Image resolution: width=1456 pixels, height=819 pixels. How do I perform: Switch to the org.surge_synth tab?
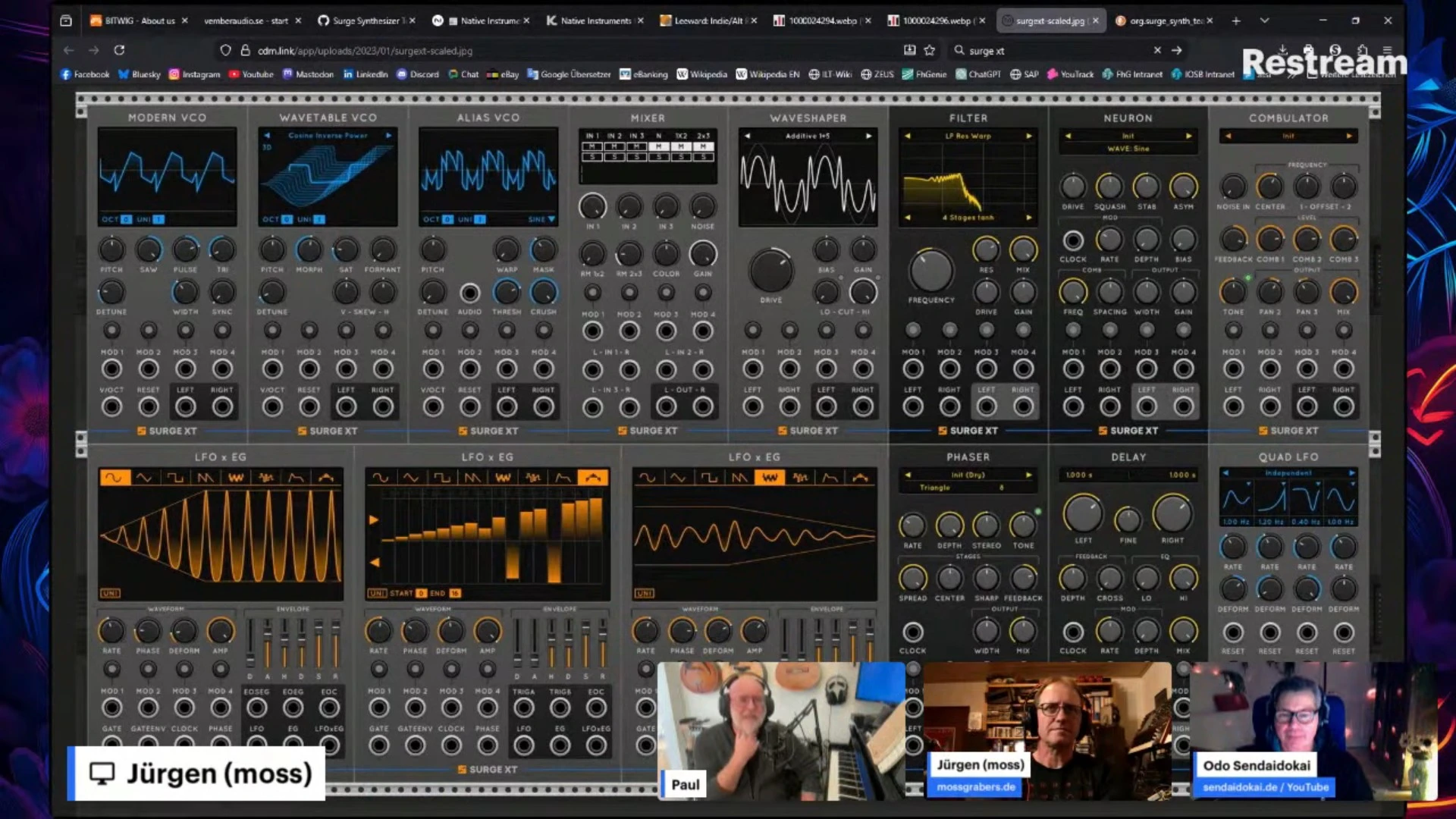[1164, 20]
